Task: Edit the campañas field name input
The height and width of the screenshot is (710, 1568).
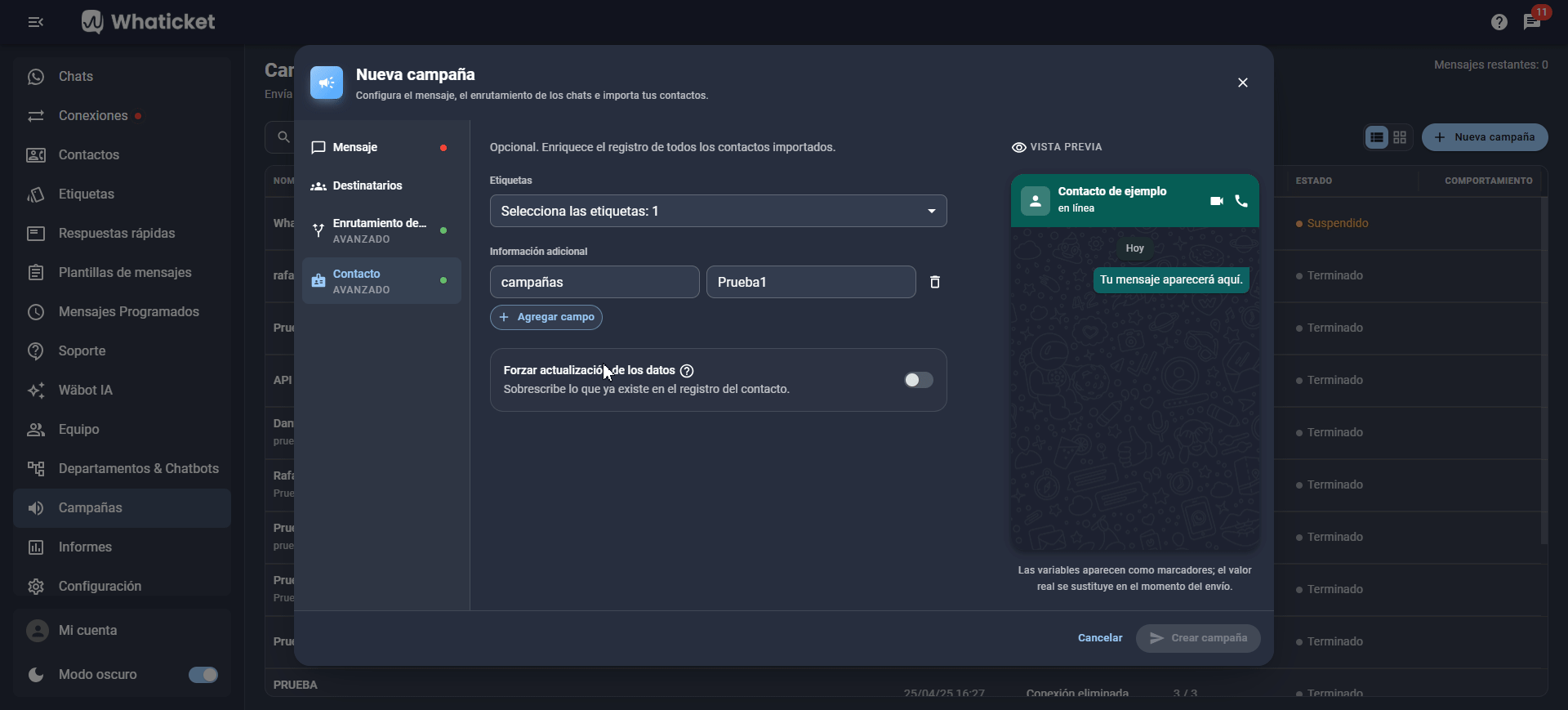Action: (x=595, y=282)
